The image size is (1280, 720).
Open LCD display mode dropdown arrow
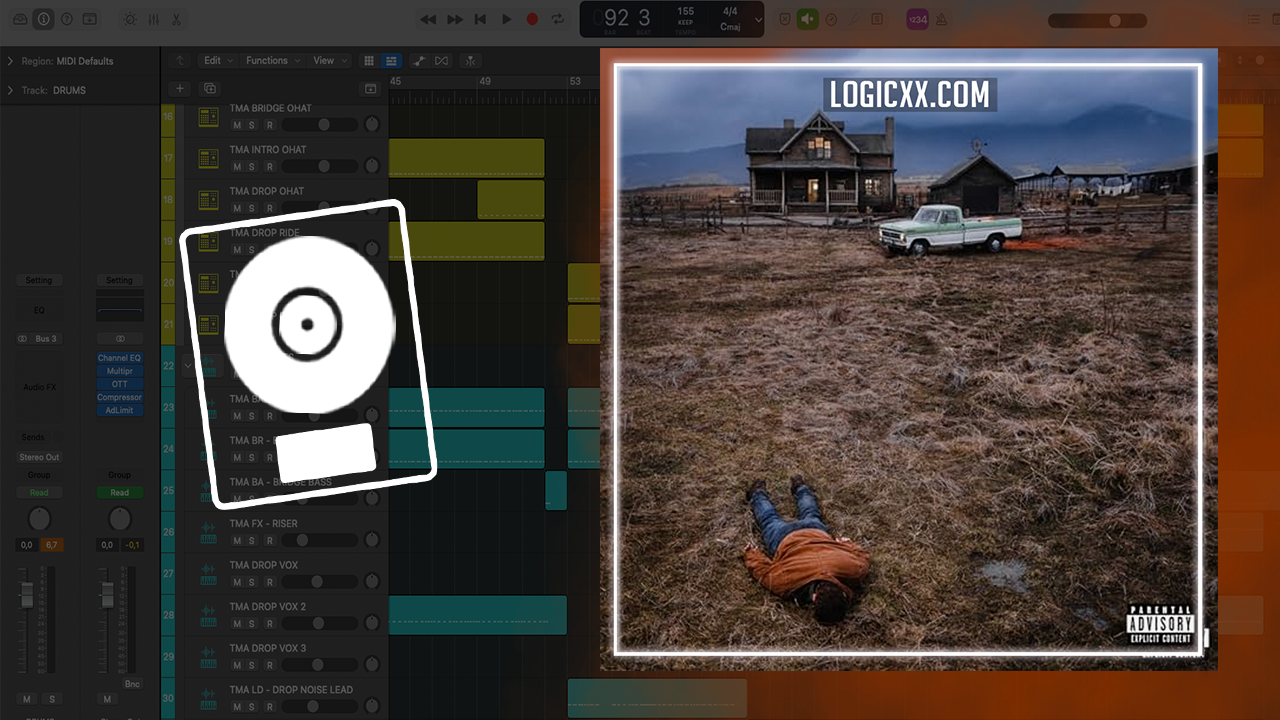coord(759,19)
